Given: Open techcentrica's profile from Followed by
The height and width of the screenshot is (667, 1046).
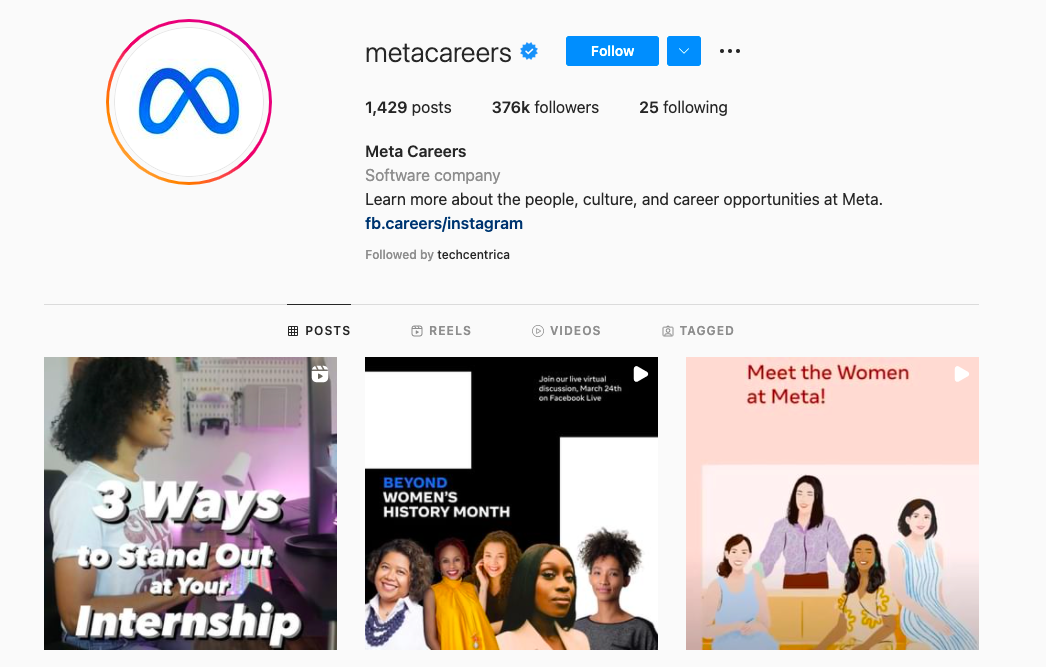Looking at the screenshot, I should pos(473,255).
